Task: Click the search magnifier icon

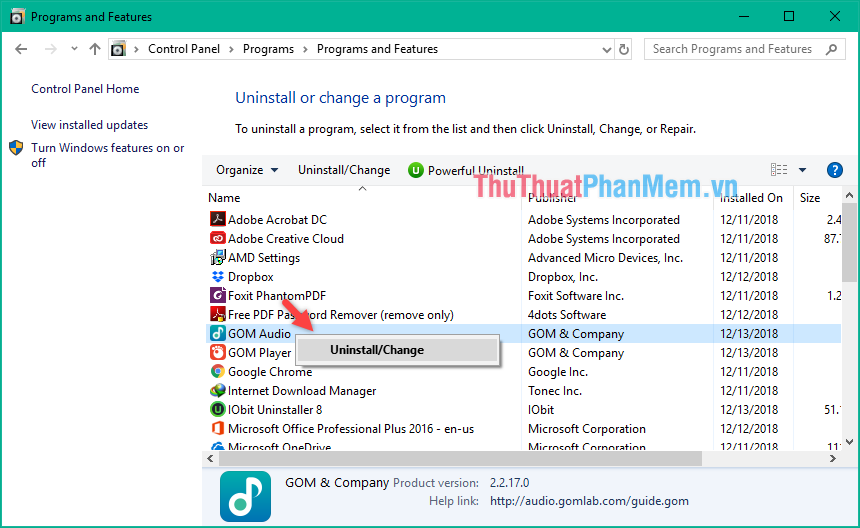Action: coord(831,49)
